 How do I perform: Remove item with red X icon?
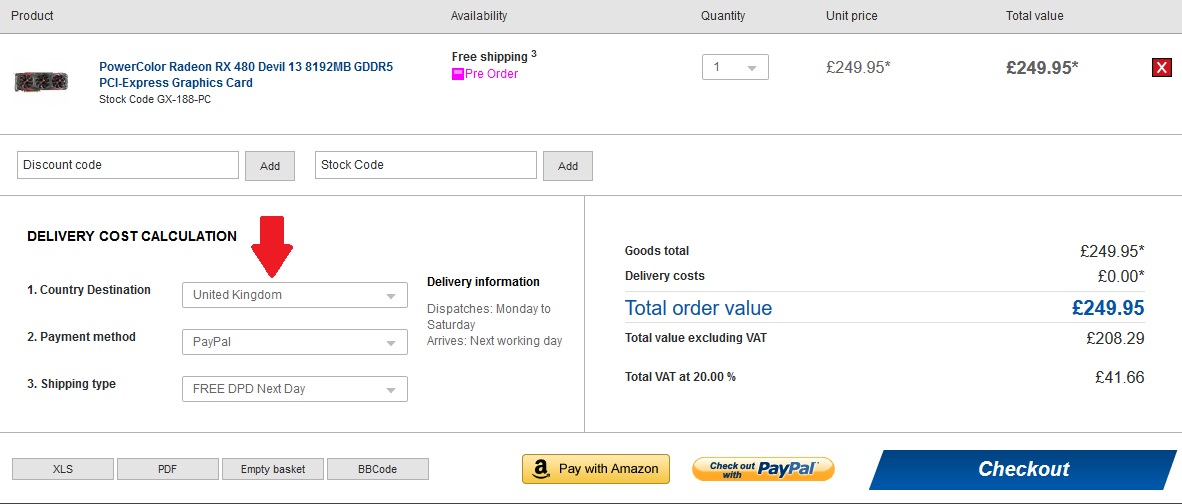tap(1161, 68)
